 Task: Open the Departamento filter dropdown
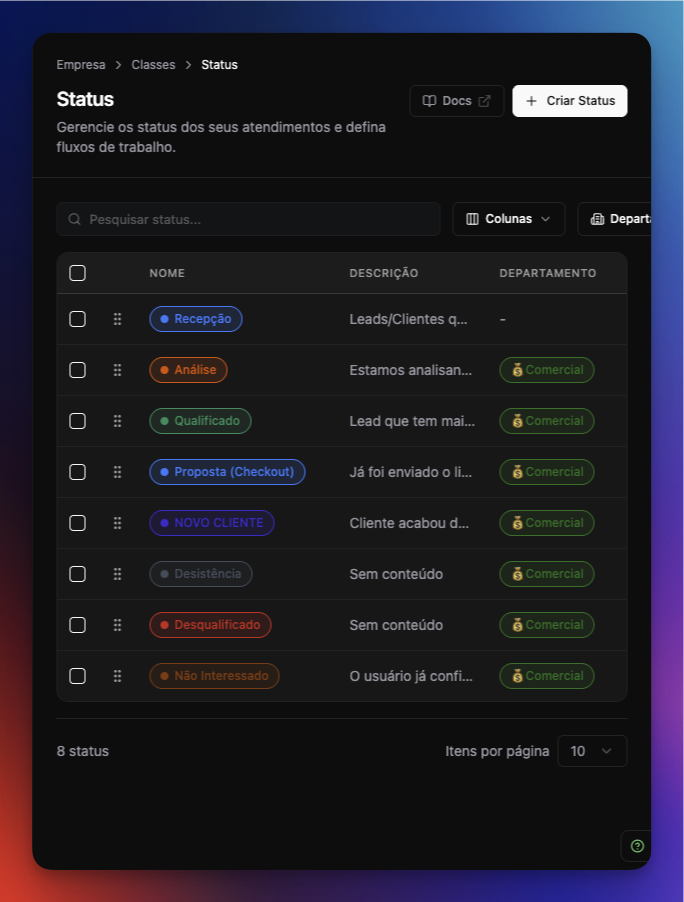coord(614,219)
